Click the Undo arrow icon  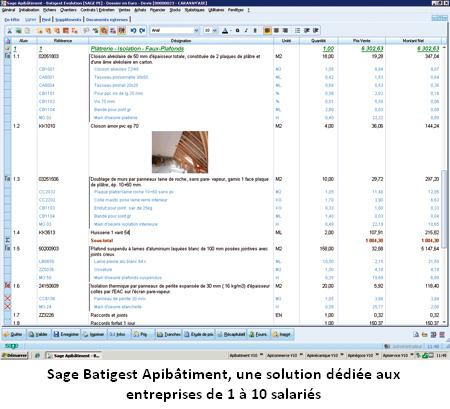(x=133, y=31)
